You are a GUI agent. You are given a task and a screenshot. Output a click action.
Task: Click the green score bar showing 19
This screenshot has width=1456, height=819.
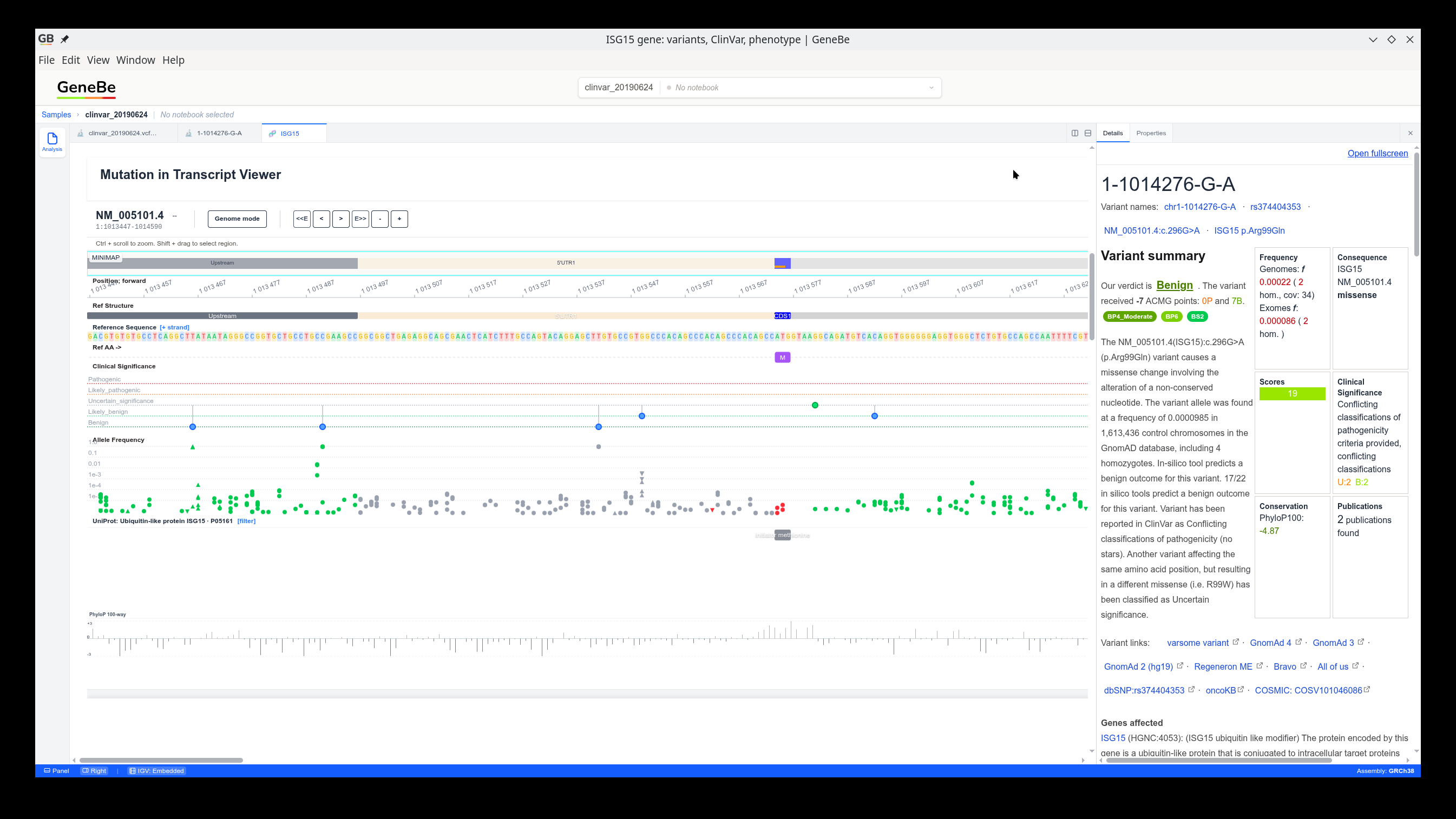pos(1292,394)
